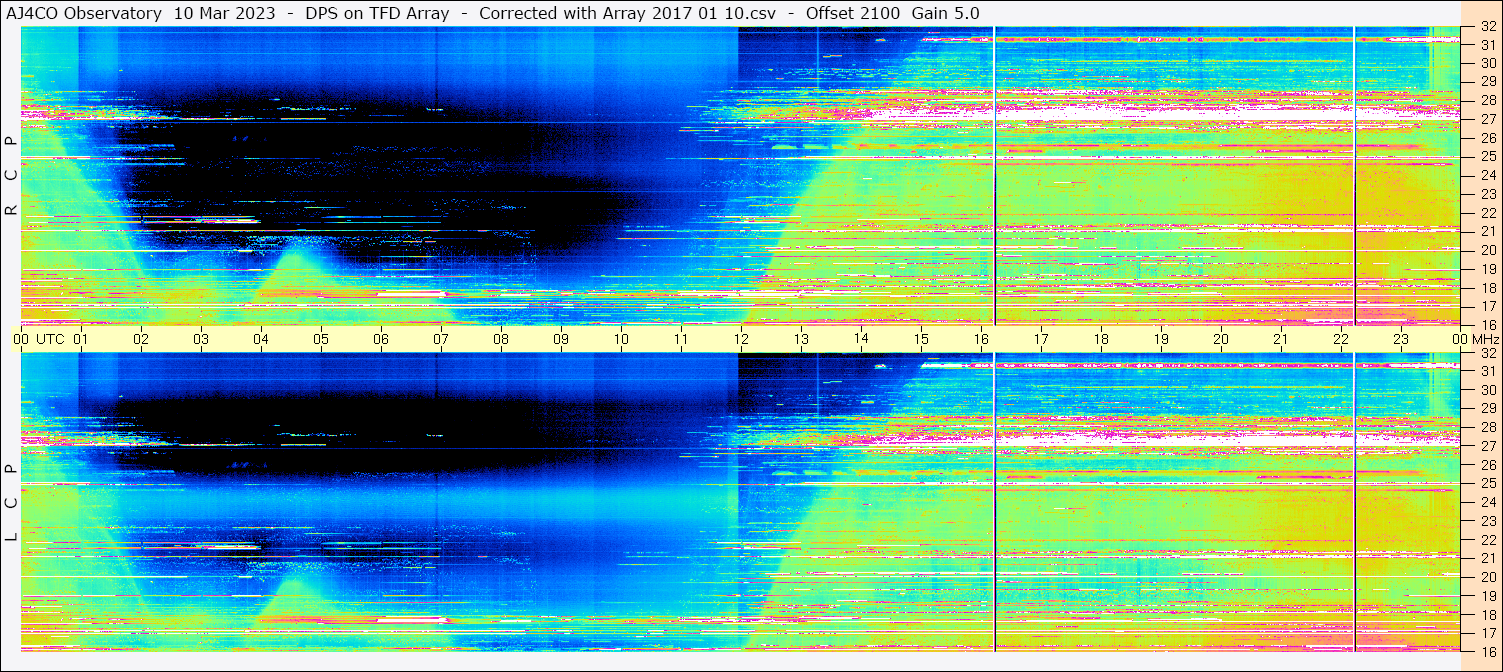Click the 26 MHz label on LCP panel
The image size is (1503, 672).
click(1488, 465)
